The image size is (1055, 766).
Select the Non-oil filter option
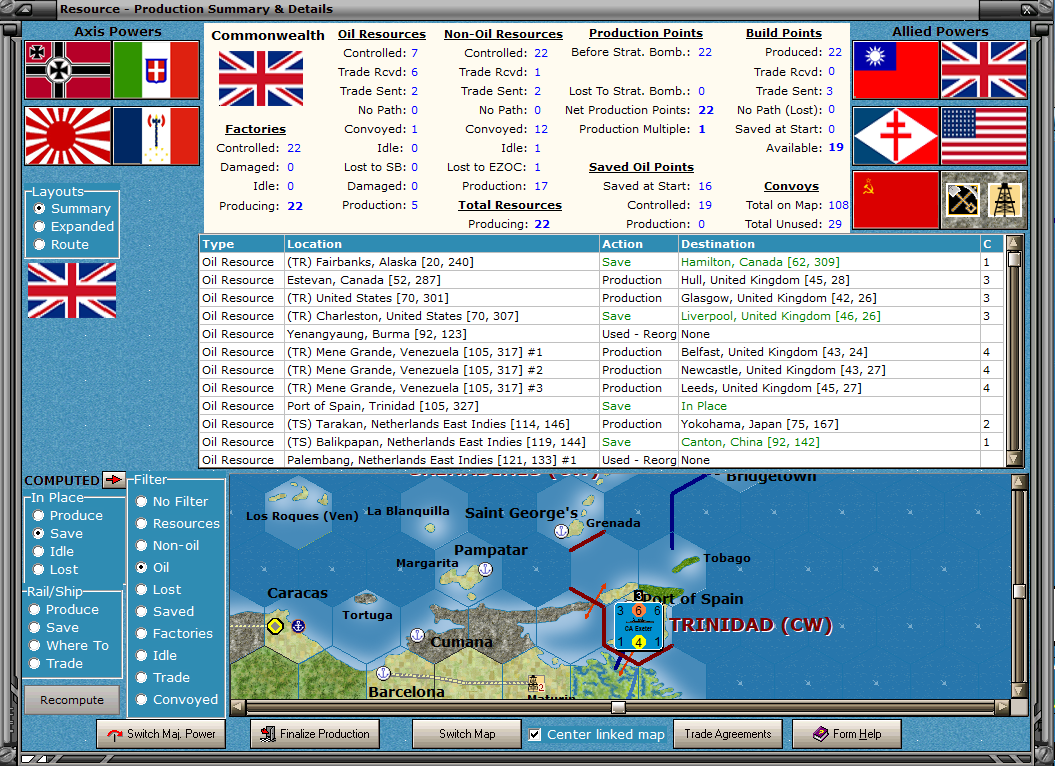coord(168,546)
